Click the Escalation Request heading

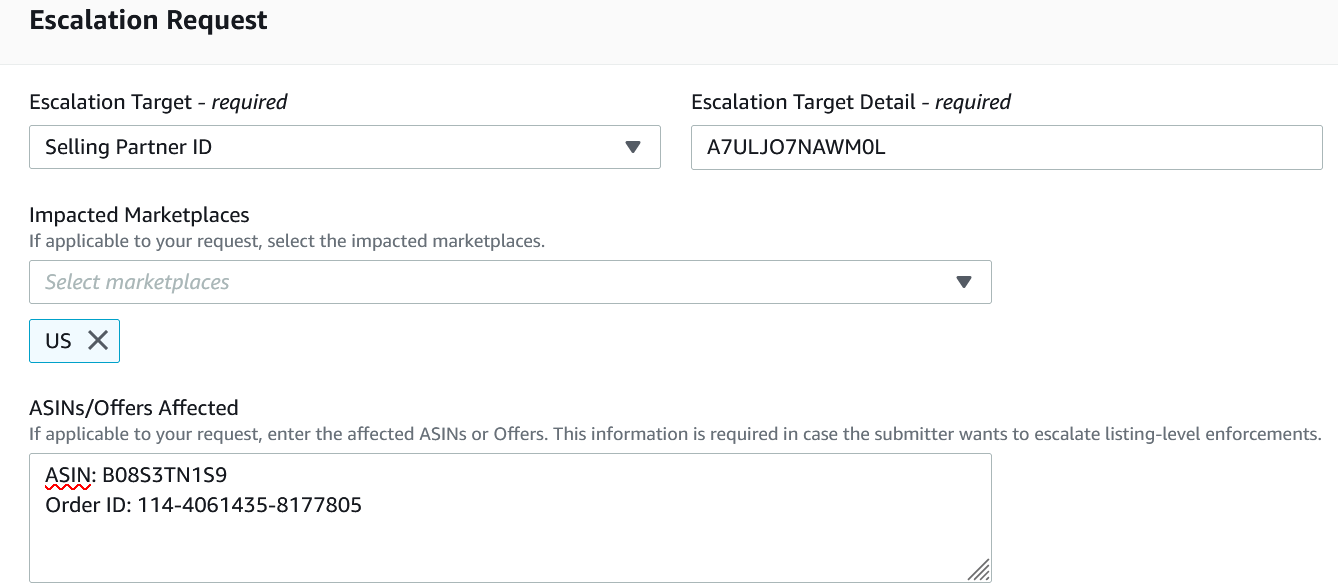pyautogui.click(x=149, y=20)
